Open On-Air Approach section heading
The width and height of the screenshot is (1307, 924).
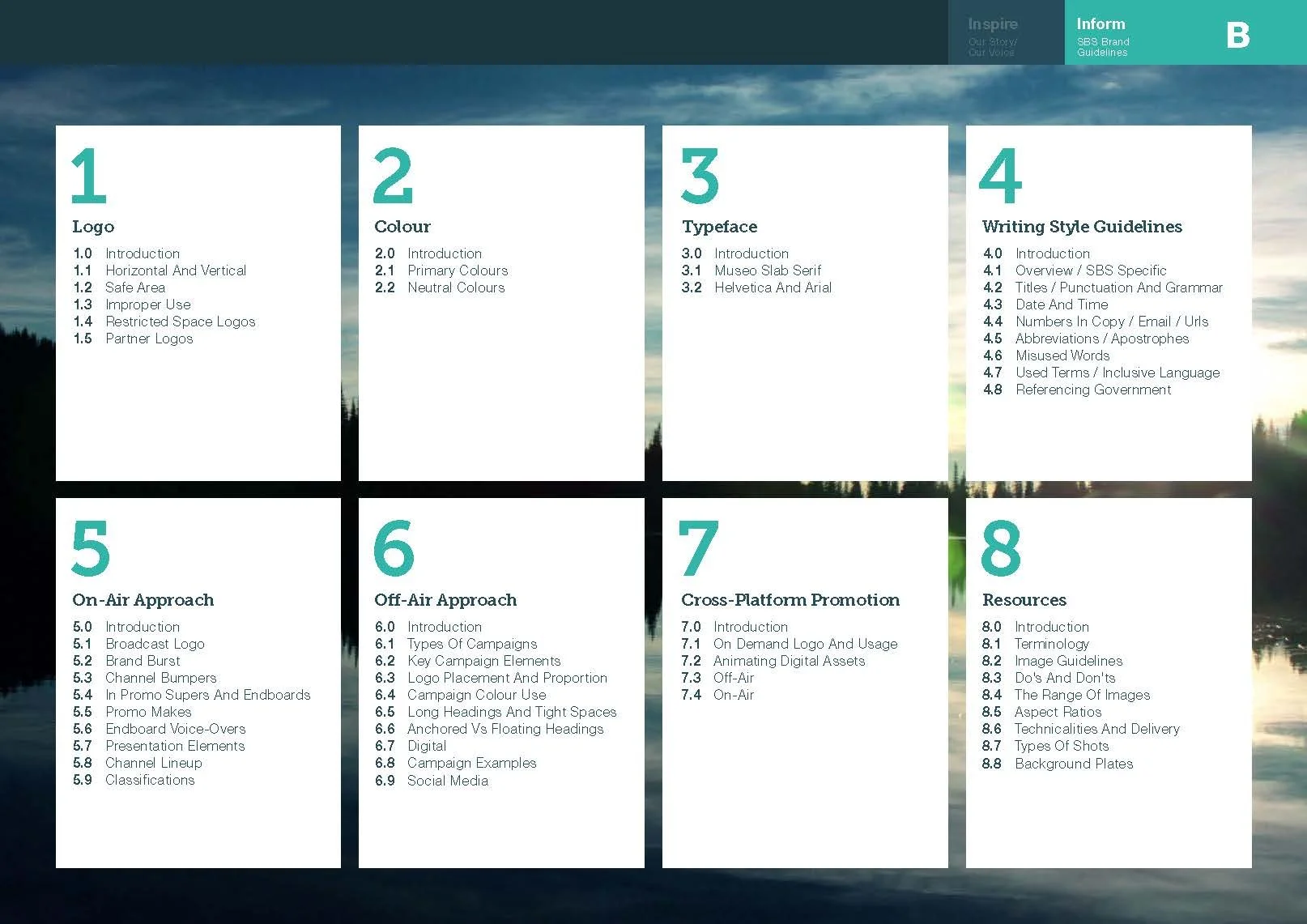143,600
